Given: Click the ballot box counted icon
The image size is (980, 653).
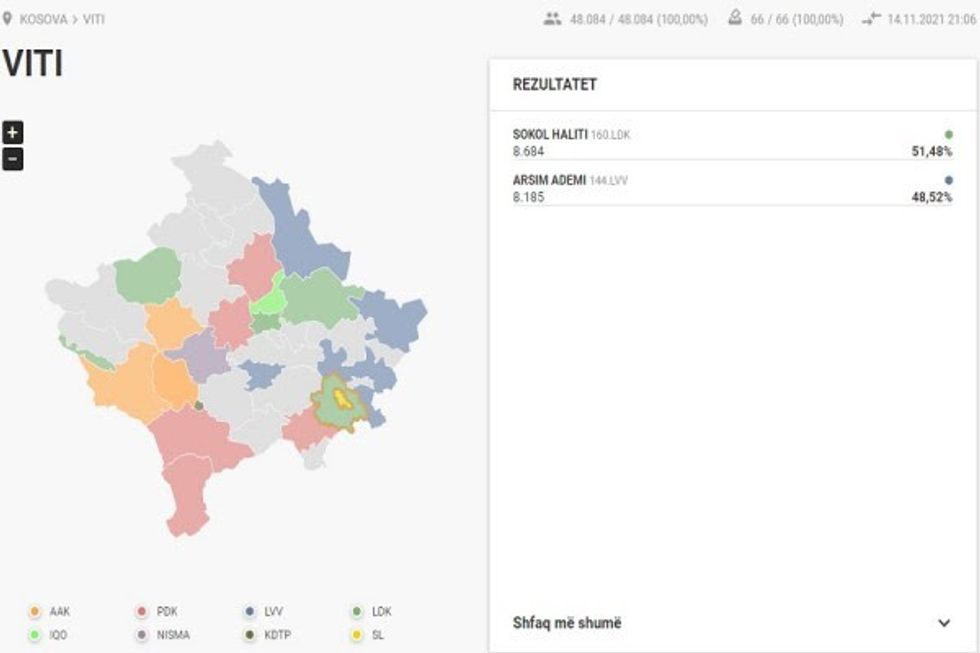Looking at the screenshot, I should pyautogui.click(x=734, y=19).
